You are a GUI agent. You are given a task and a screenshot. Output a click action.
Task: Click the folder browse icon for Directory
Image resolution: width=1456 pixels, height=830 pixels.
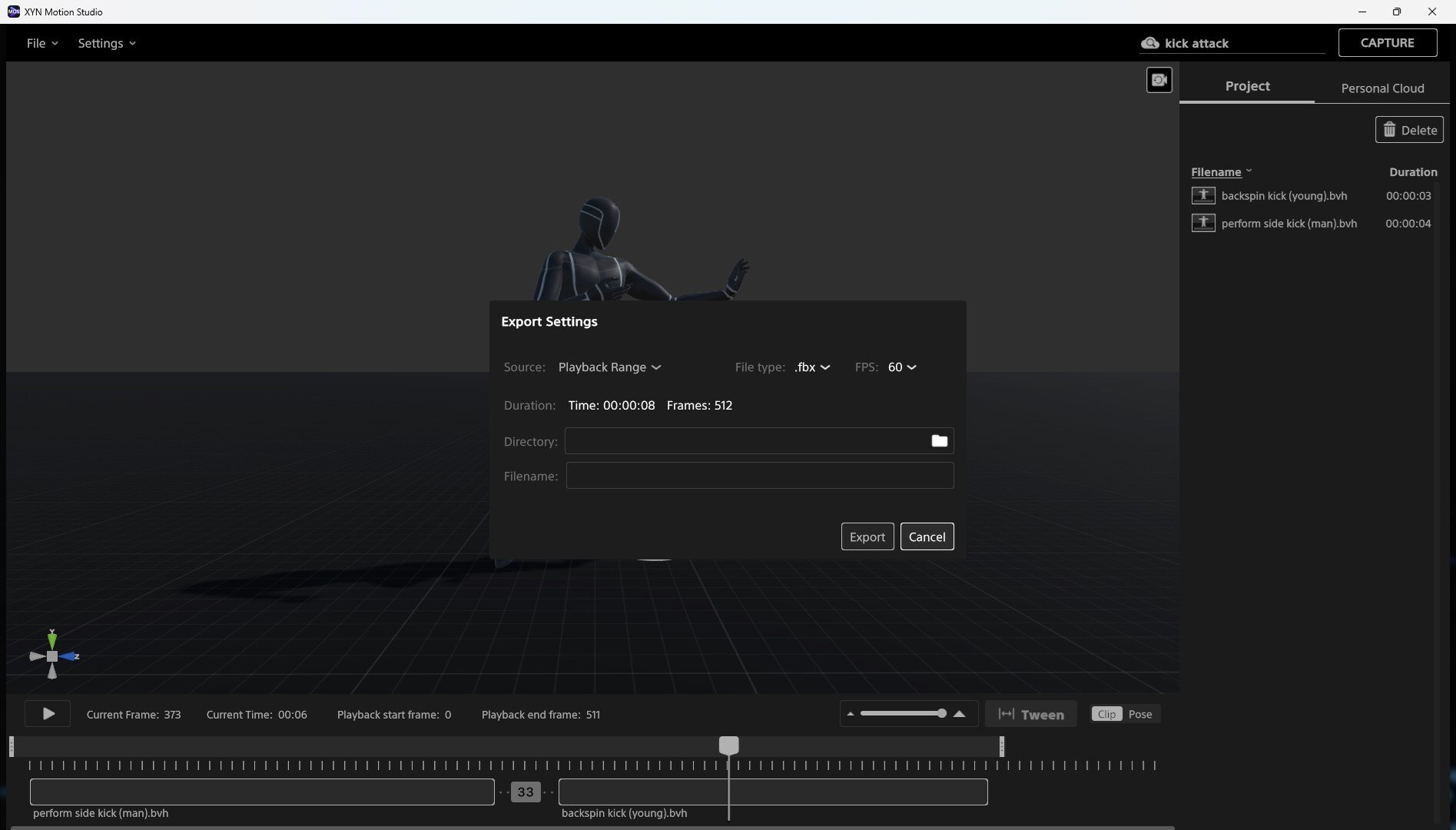pos(939,441)
